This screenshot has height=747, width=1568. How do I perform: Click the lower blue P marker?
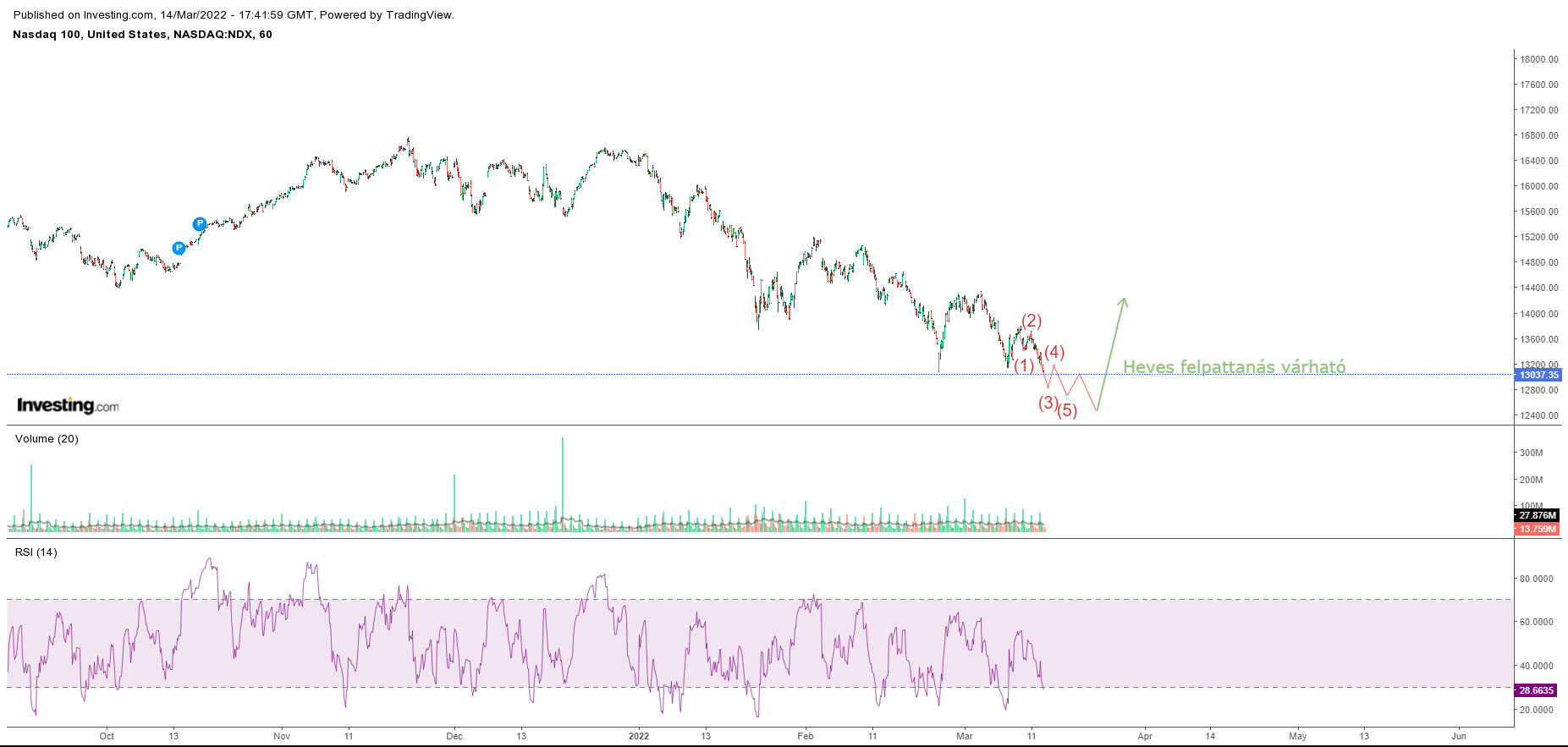179,248
